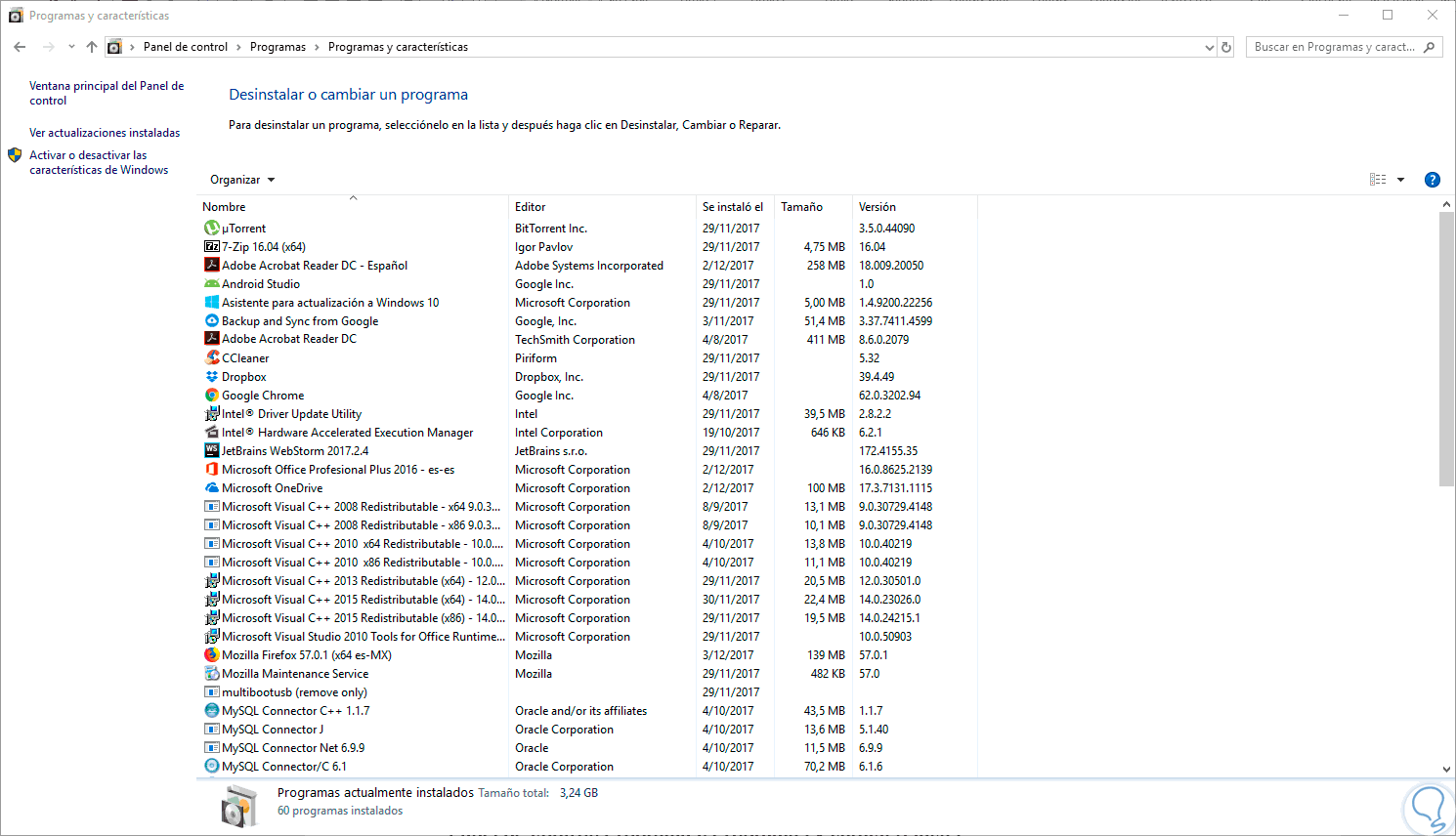Select the MySQL Connector Net 6.9.9 entry
This screenshot has width=1456, height=836.
[586, 748]
